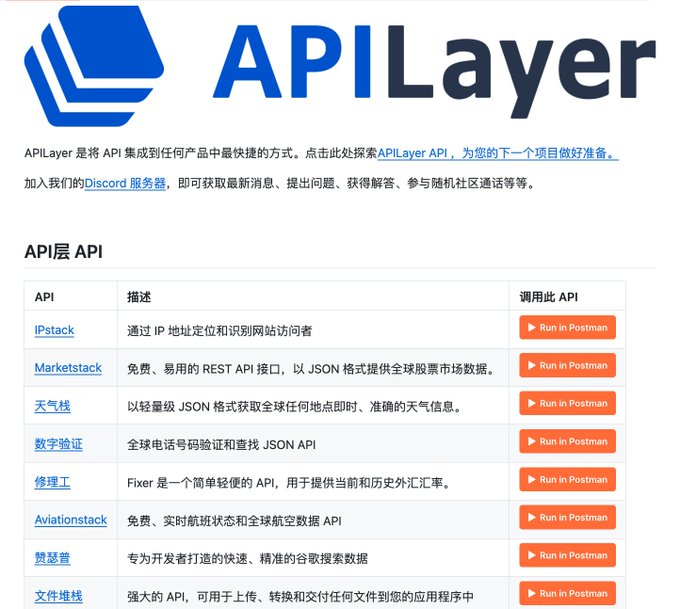Open the Aviationstack API link

point(71,520)
